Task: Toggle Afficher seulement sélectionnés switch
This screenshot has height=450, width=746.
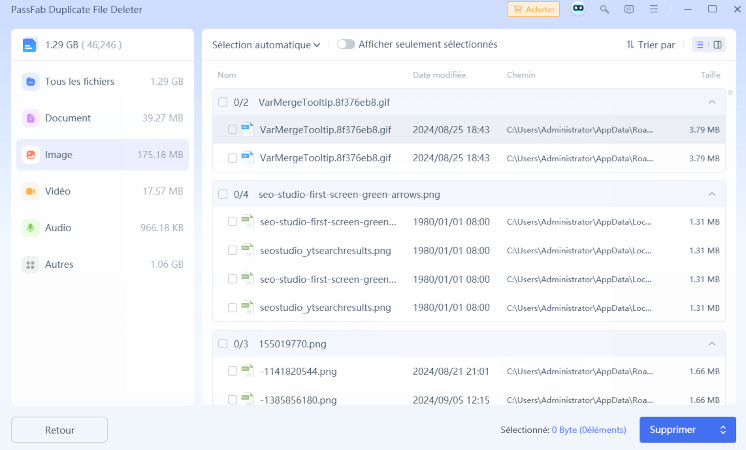Action: click(x=346, y=44)
